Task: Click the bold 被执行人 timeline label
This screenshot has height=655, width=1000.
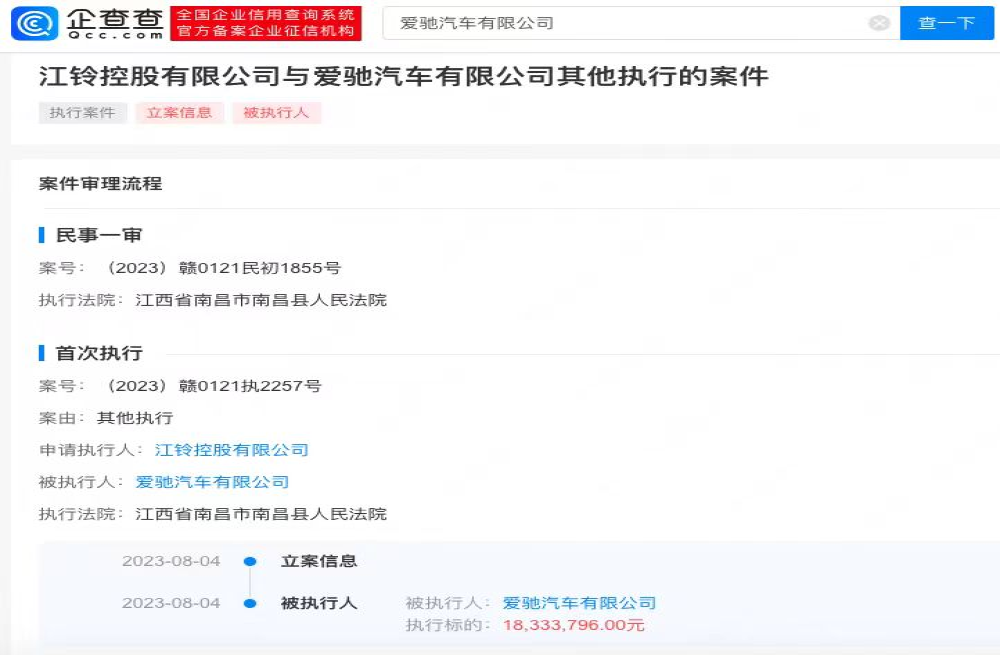Action: [x=319, y=603]
